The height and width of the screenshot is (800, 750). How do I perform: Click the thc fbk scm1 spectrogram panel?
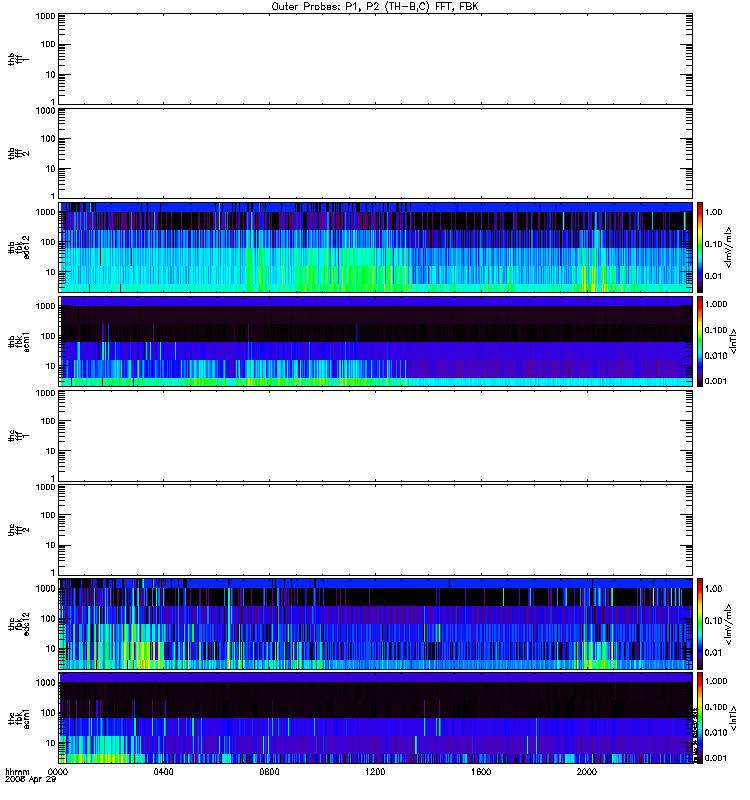(x=375, y=718)
